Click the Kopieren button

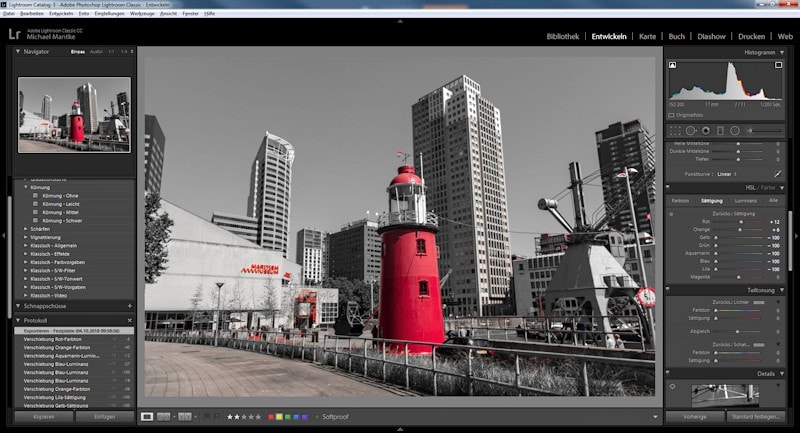coord(43,416)
